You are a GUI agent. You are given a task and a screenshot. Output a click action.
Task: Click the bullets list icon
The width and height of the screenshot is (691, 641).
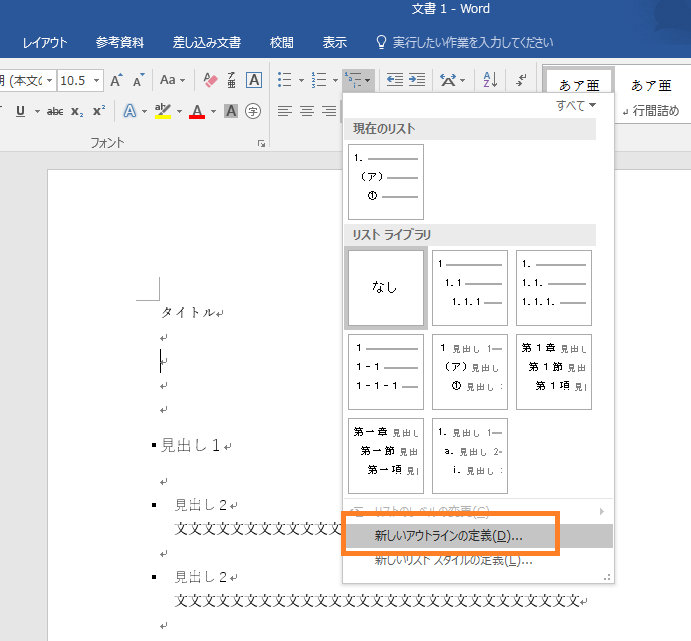point(285,80)
